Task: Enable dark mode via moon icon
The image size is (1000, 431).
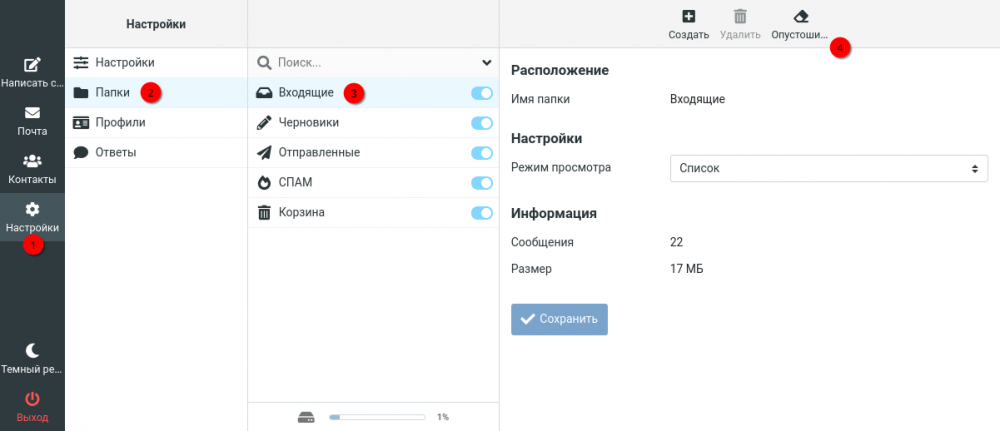Action: (x=32, y=350)
